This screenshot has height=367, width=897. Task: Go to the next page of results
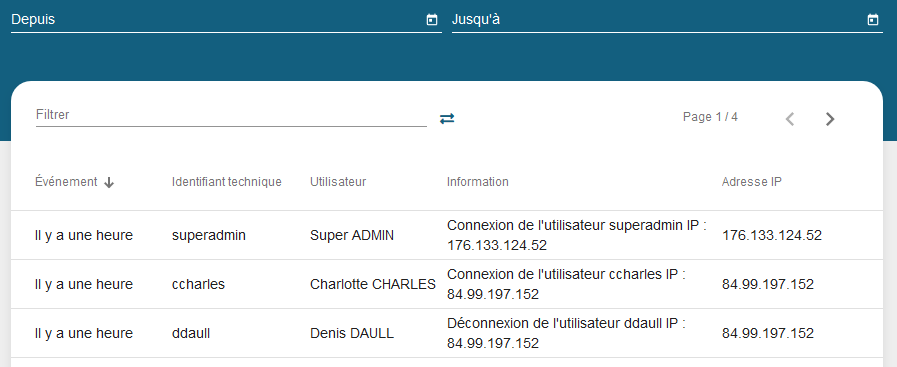point(830,119)
